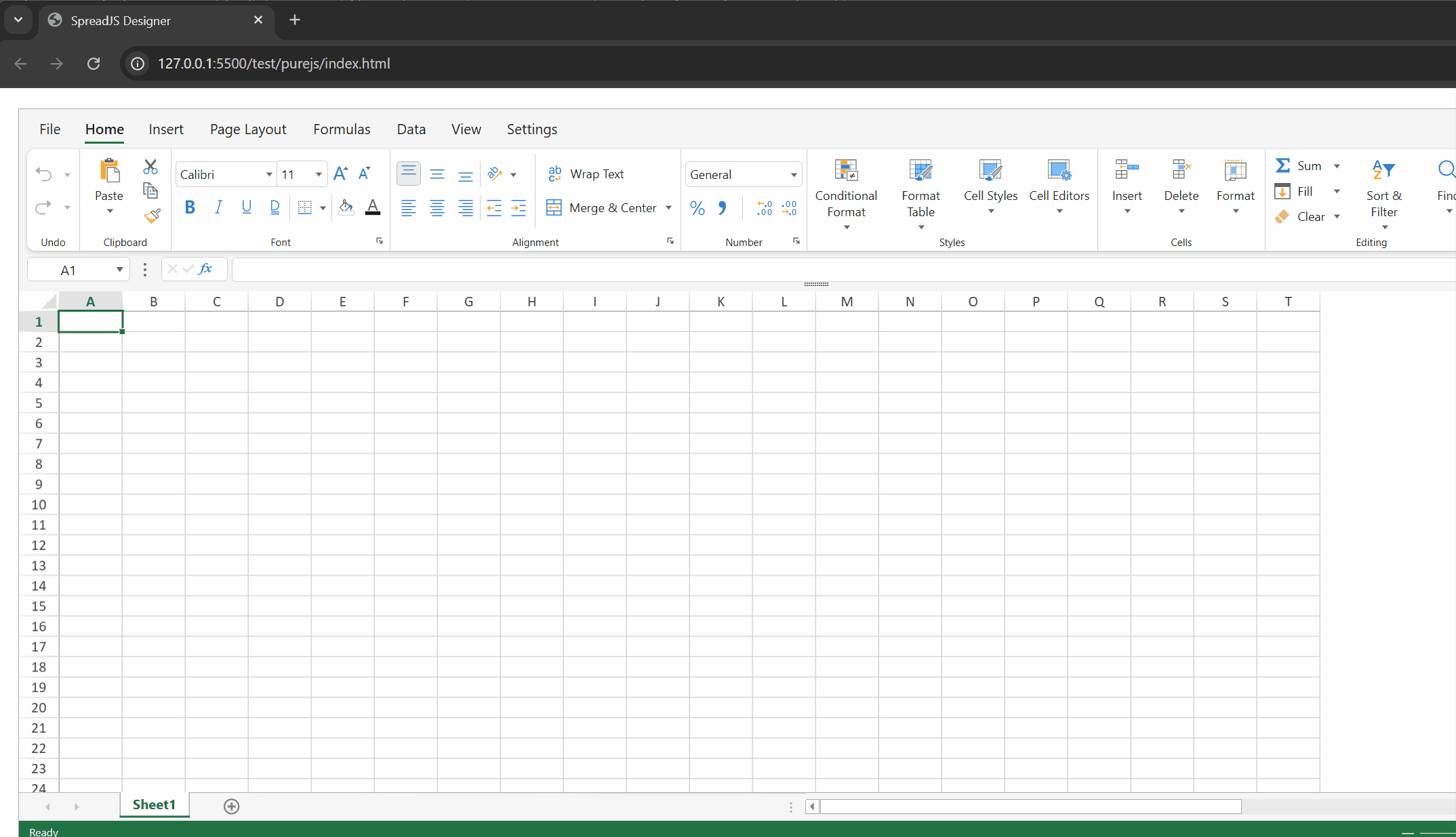Open the Settings tab

point(532,129)
